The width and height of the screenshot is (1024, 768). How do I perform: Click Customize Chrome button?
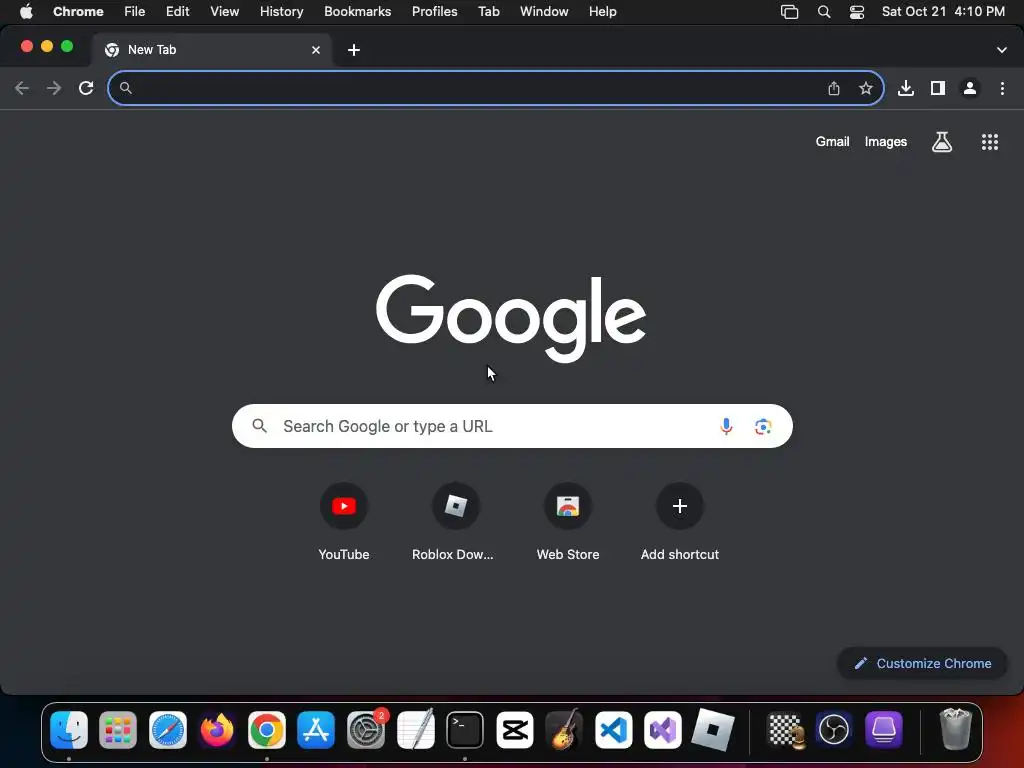[923, 664]
